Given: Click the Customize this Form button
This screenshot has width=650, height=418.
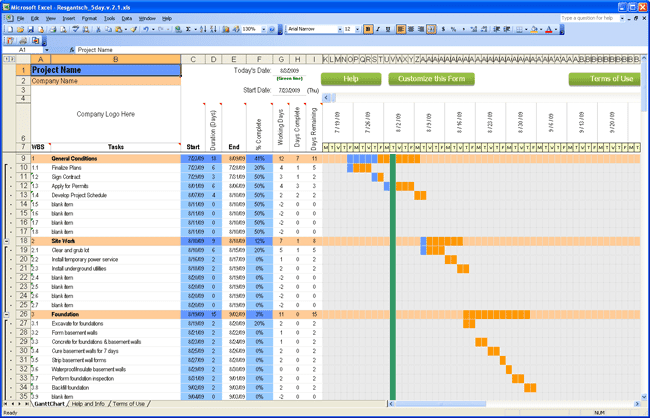Looking at the screenshot, I should (x=431, y=79).
